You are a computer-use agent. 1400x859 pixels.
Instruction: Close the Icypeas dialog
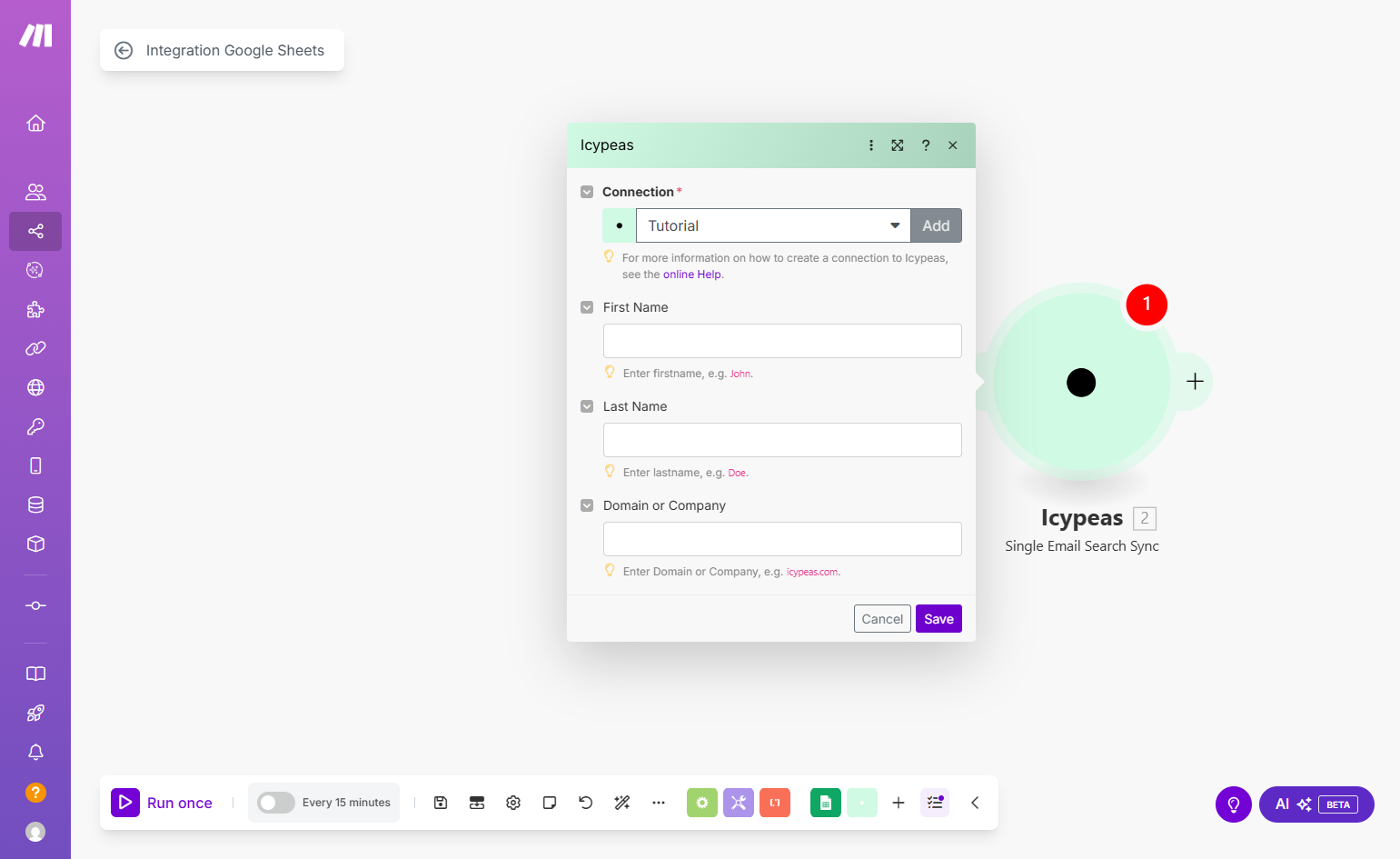953,145
